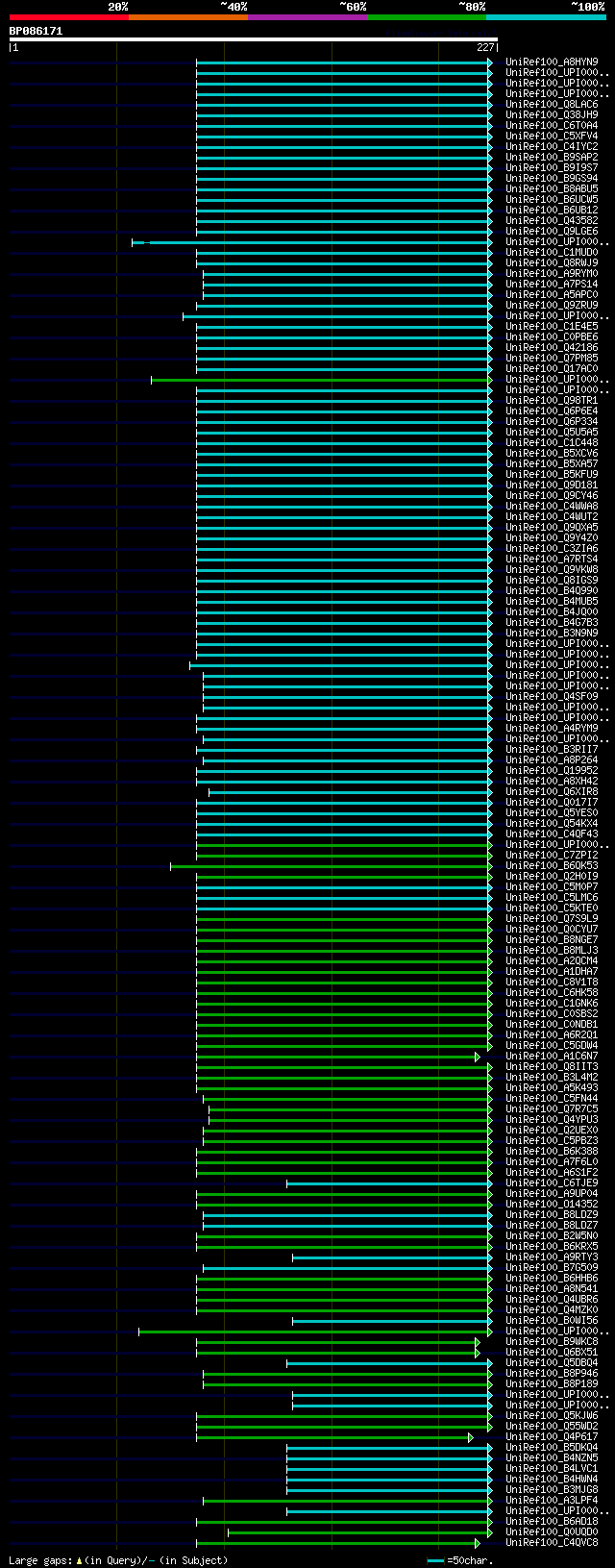The width and height of the screenshot is (615, 1568).
Task: Open hit UniRef100_Q38JH9
Action: coord(552,114)
